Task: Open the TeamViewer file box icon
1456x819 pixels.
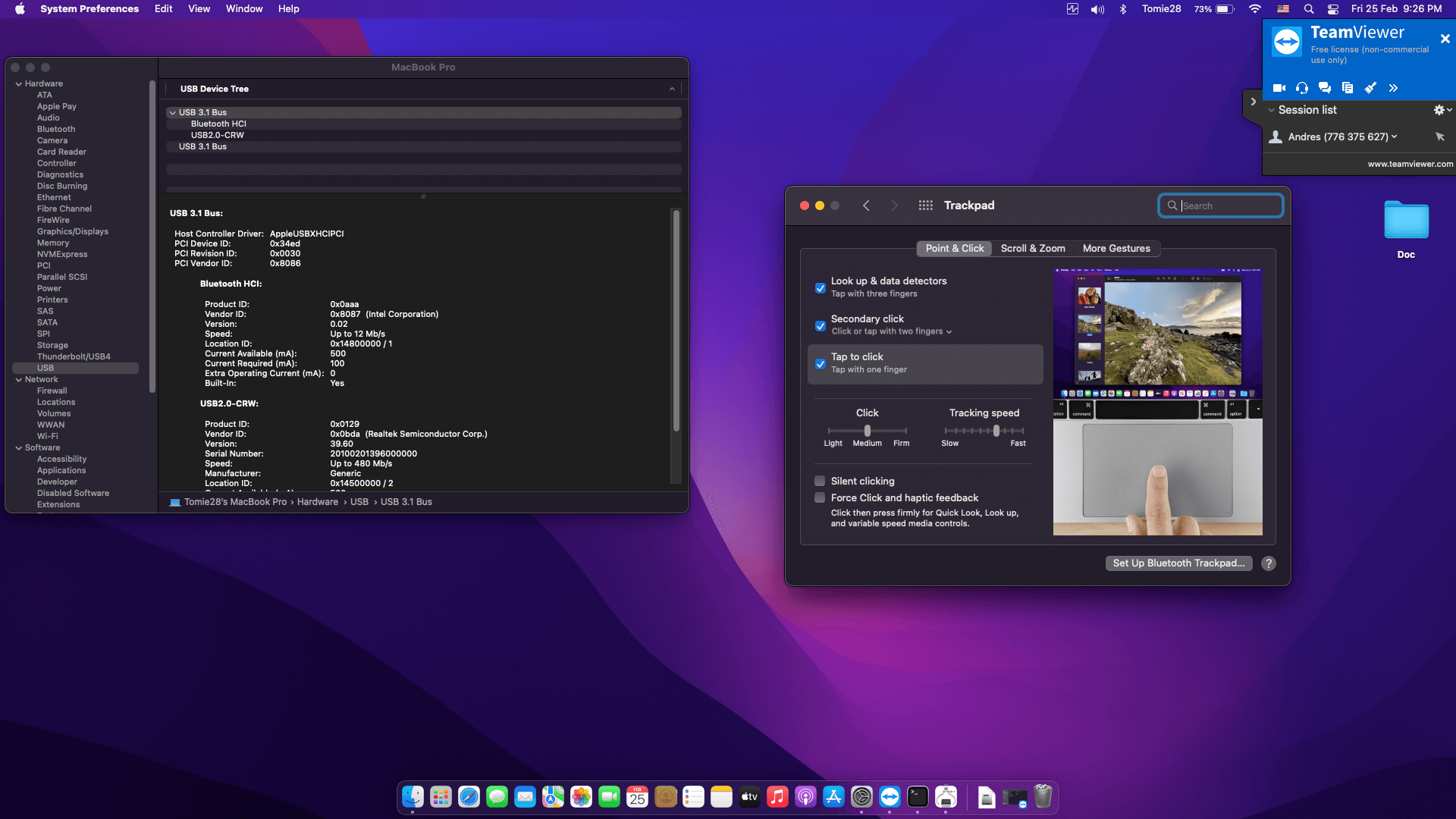Action: (x=1348, y=88)
